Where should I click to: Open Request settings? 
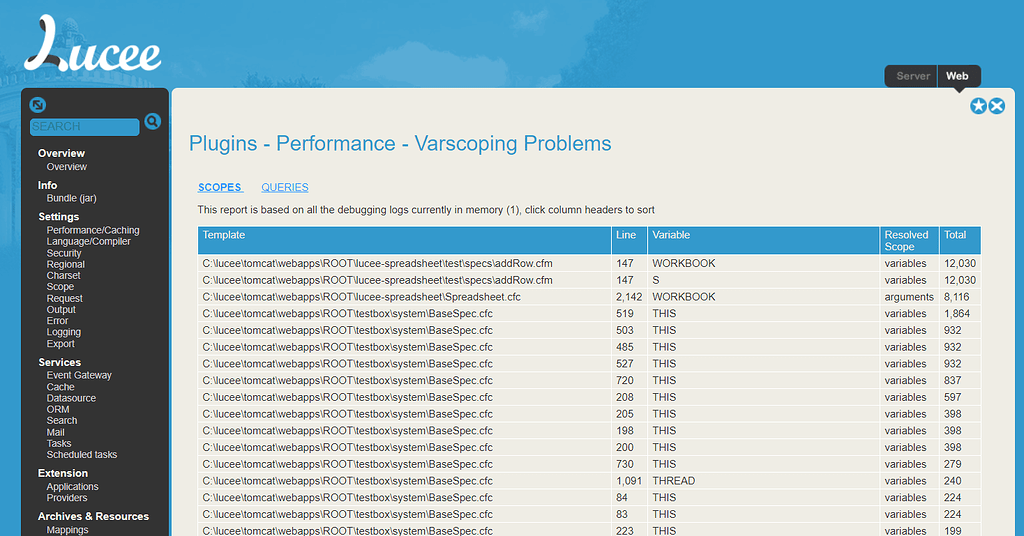(65, 298)
